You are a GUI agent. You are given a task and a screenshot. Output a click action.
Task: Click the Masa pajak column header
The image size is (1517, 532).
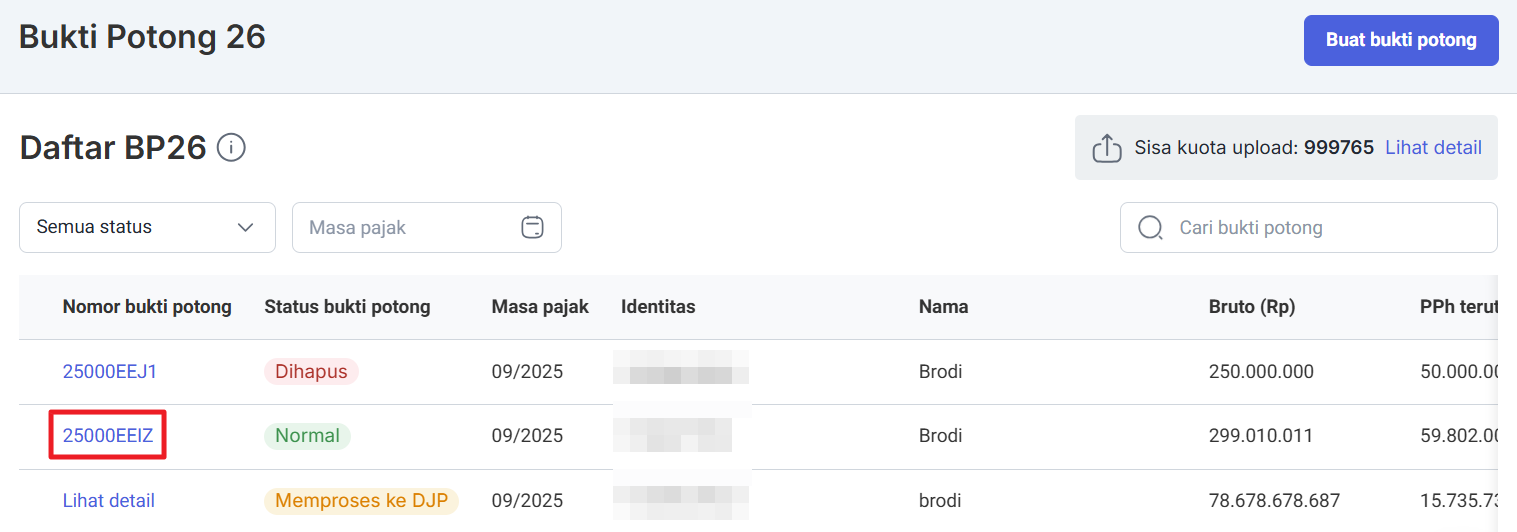tap(540, 307)
